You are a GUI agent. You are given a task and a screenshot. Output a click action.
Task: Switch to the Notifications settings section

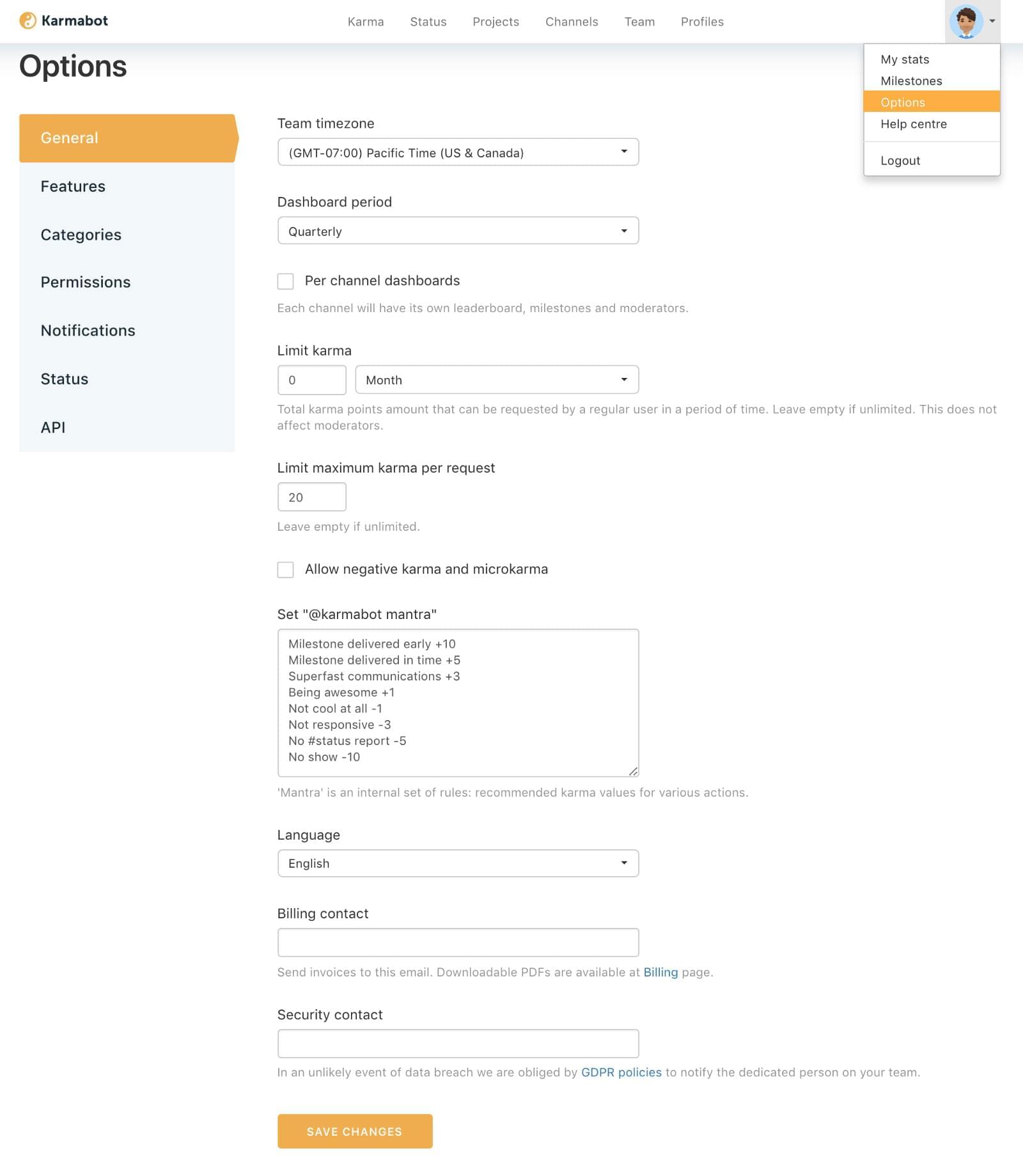[88, 331]
